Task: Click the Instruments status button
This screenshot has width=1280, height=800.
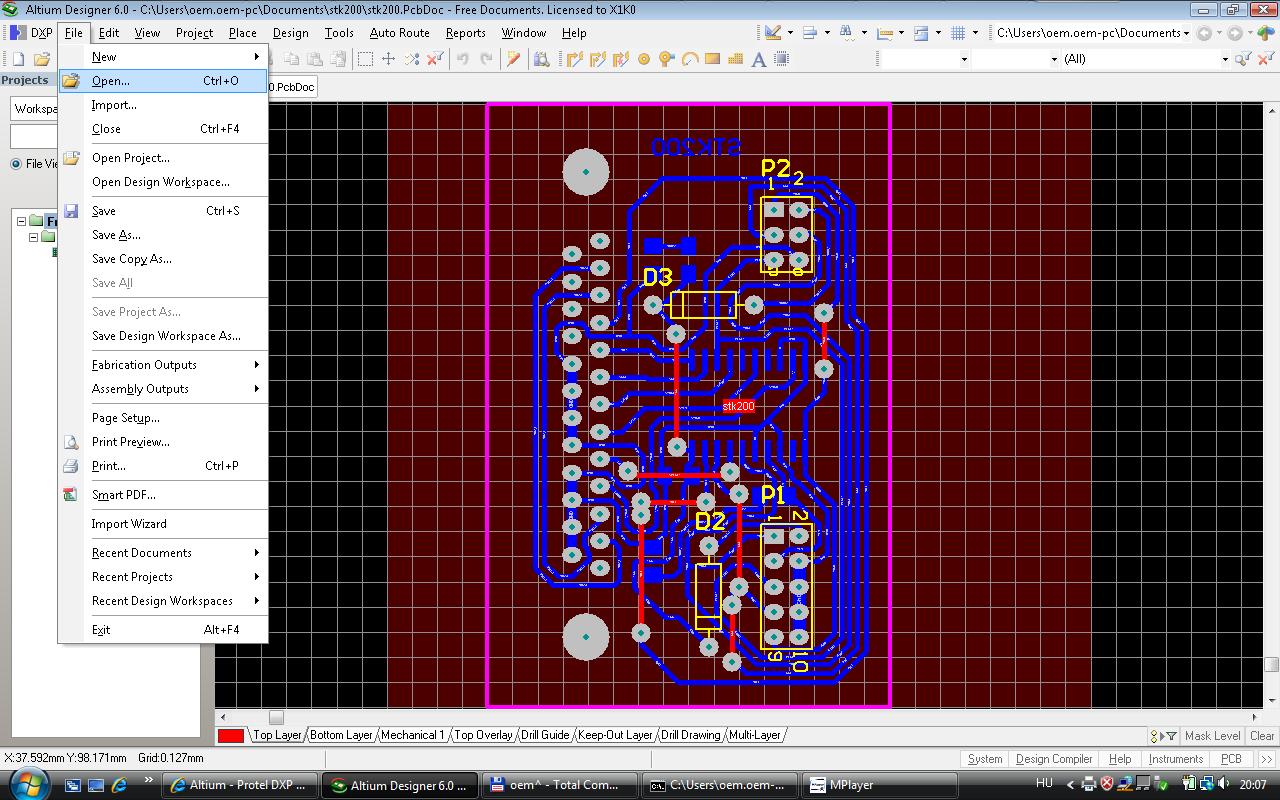Action: click(x=1176, y=759)
